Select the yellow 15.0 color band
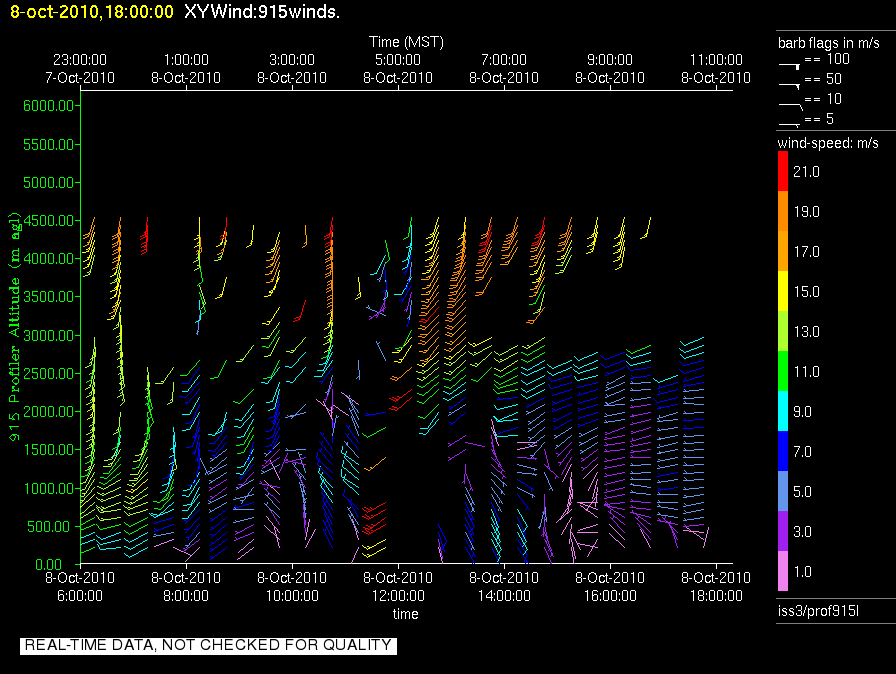896x674 pixels. pyautogui.click(x=783, y=291)
